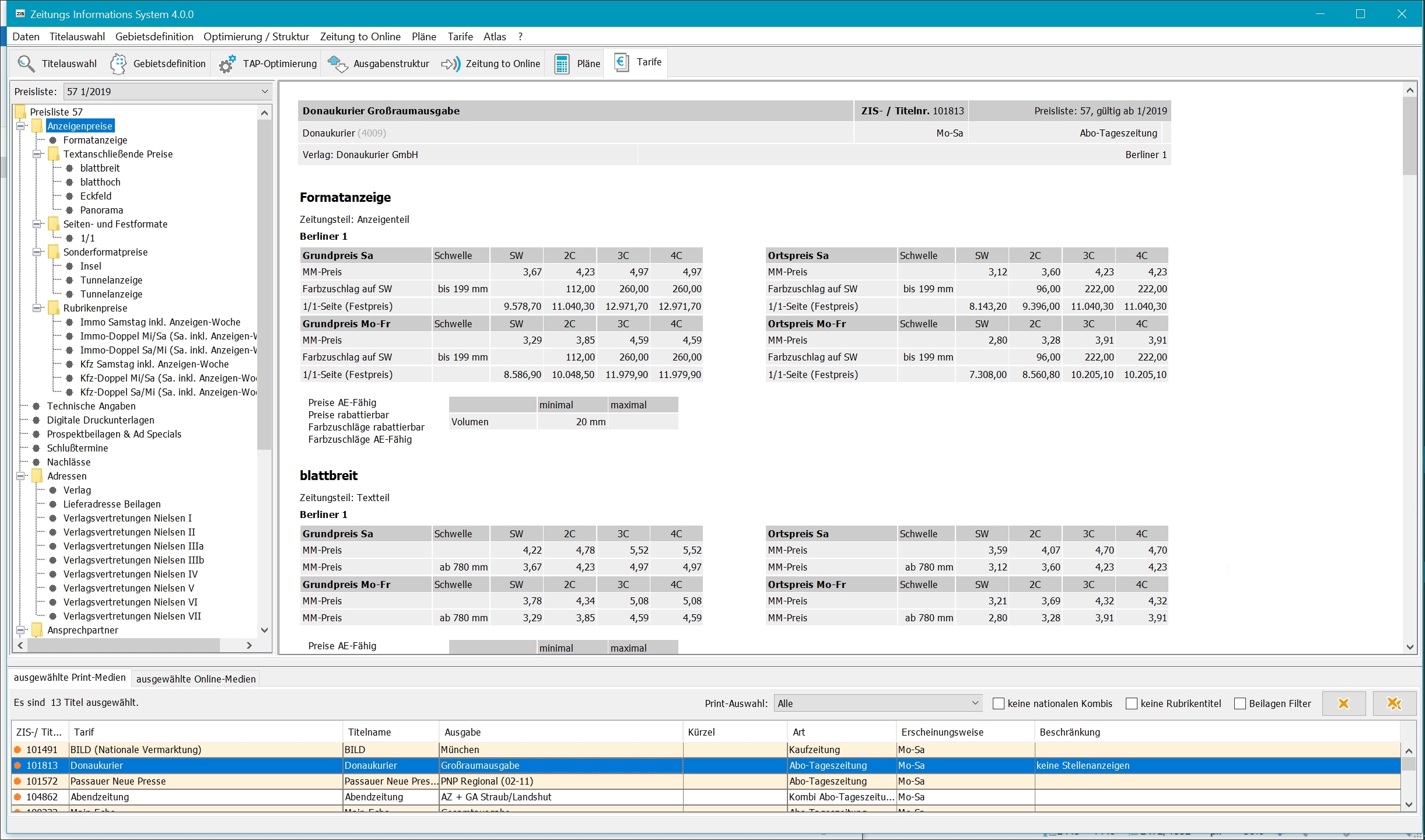Image resolution: width=1425 pixels, height=840 pixels.
Task: Open the Optimierung / Struktur menu
Action: [x=256, y=37]
